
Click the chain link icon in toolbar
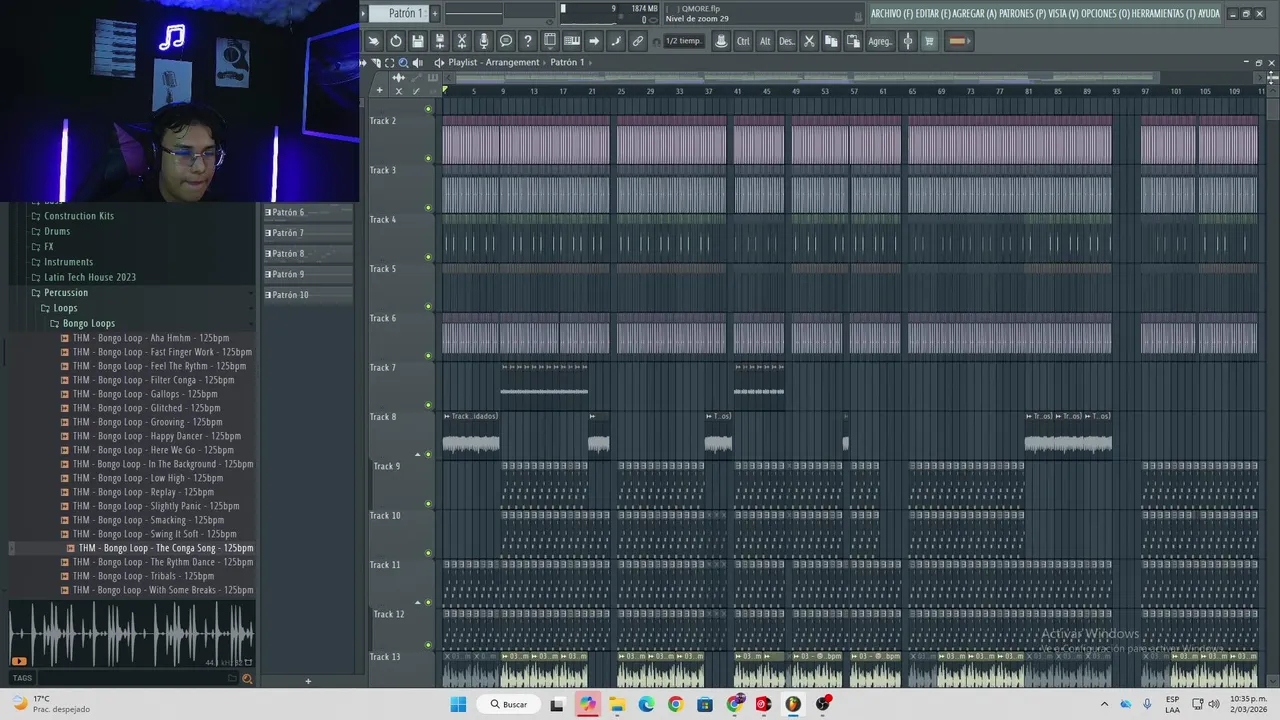tap(638, 41)
